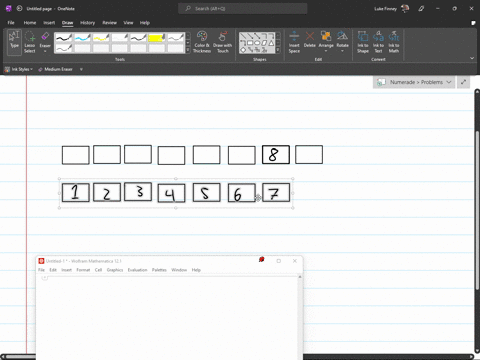
Task: Click the box with handwritten 1
Action: pos(75,193)
